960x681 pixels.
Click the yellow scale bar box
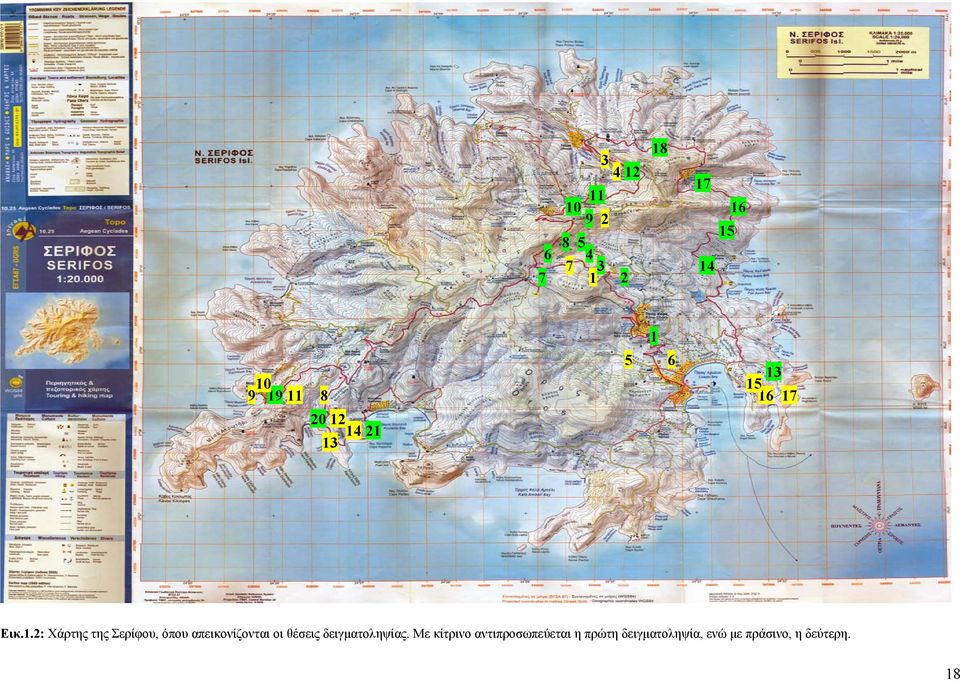point(852,52)
